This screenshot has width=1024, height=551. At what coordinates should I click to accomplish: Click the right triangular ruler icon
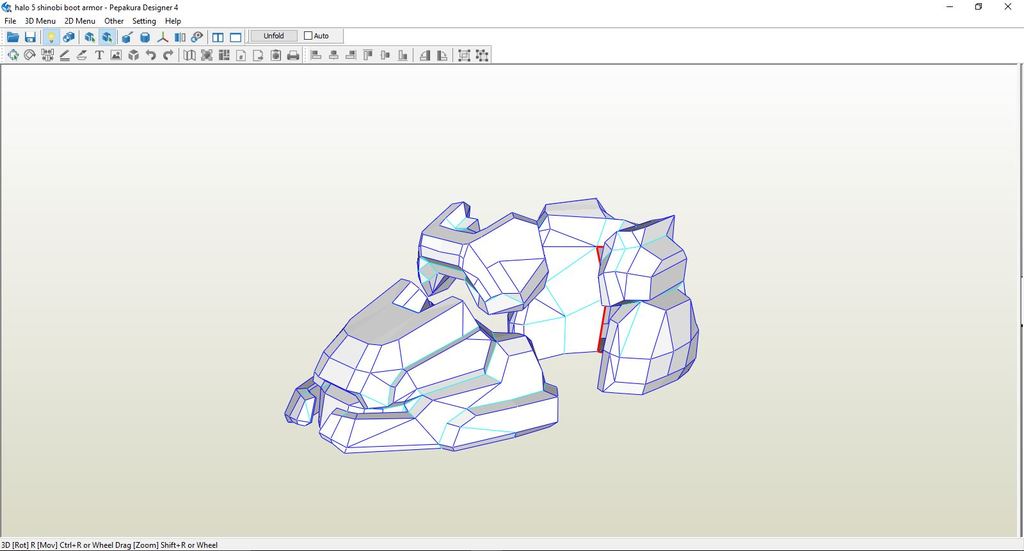pyautogui.click(x=443, y=55)
